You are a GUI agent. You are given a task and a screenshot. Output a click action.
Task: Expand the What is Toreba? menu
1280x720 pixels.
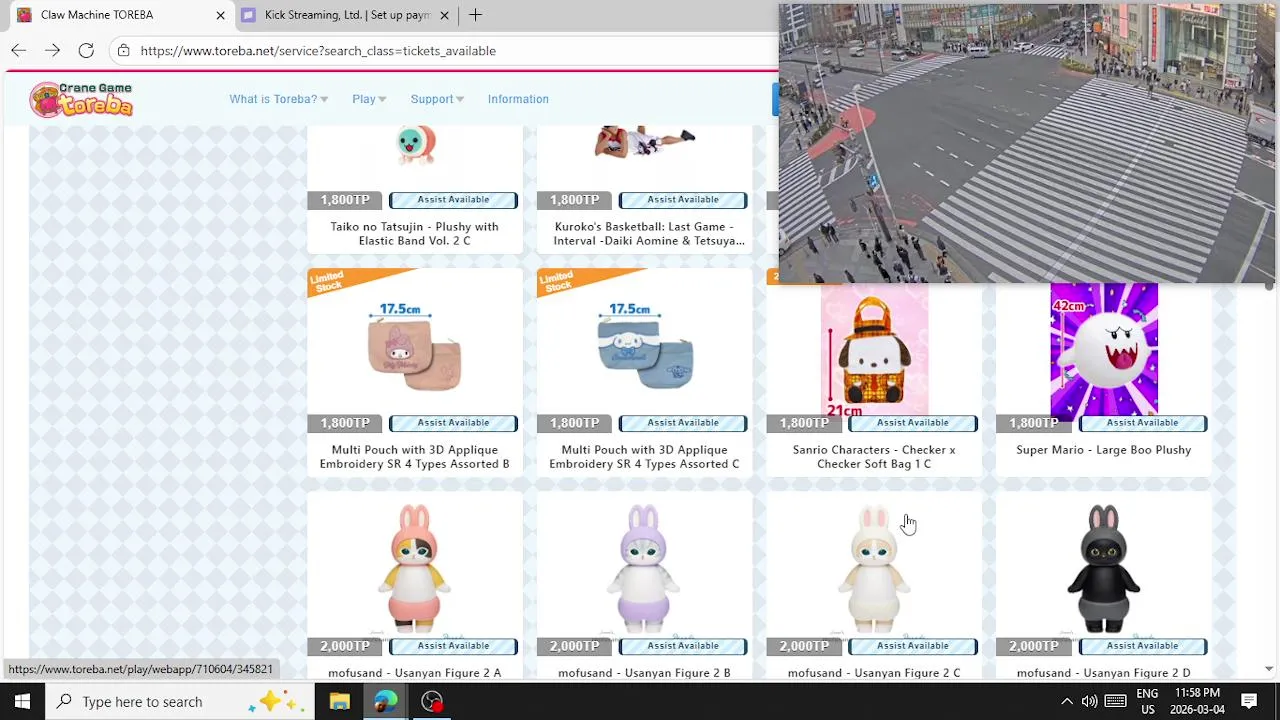pos(278,99)
